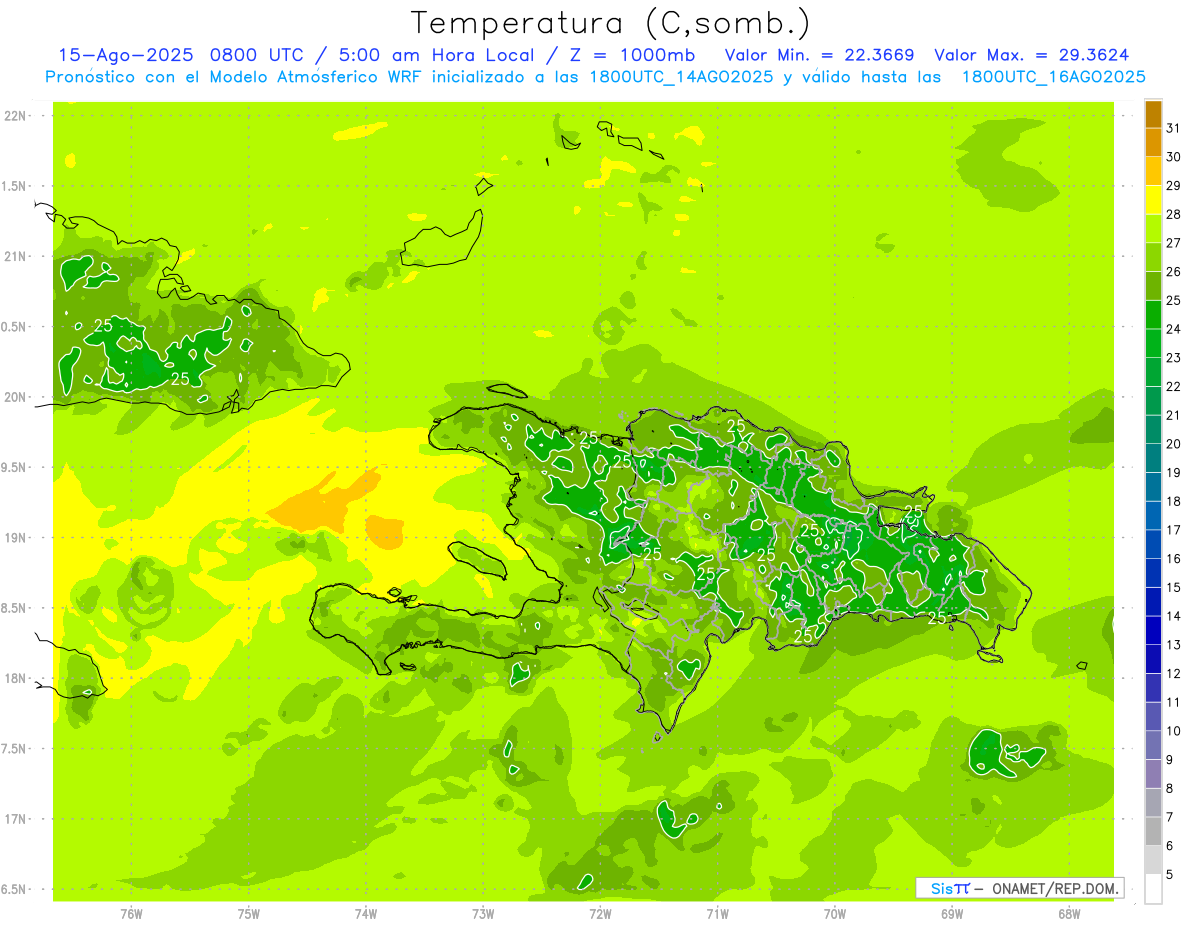Click the '68W' longitude axis label
The width and height of the screenshot is (1200, 927).
pos(1068,914)
